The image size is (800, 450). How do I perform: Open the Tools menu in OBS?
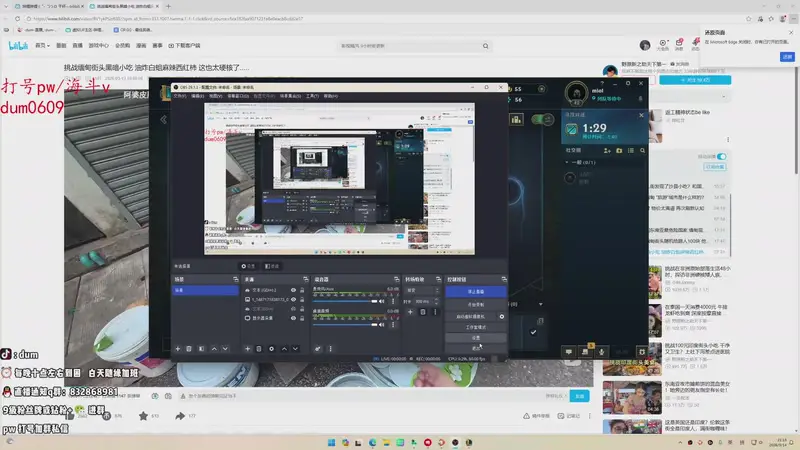(x=311, y=96)
